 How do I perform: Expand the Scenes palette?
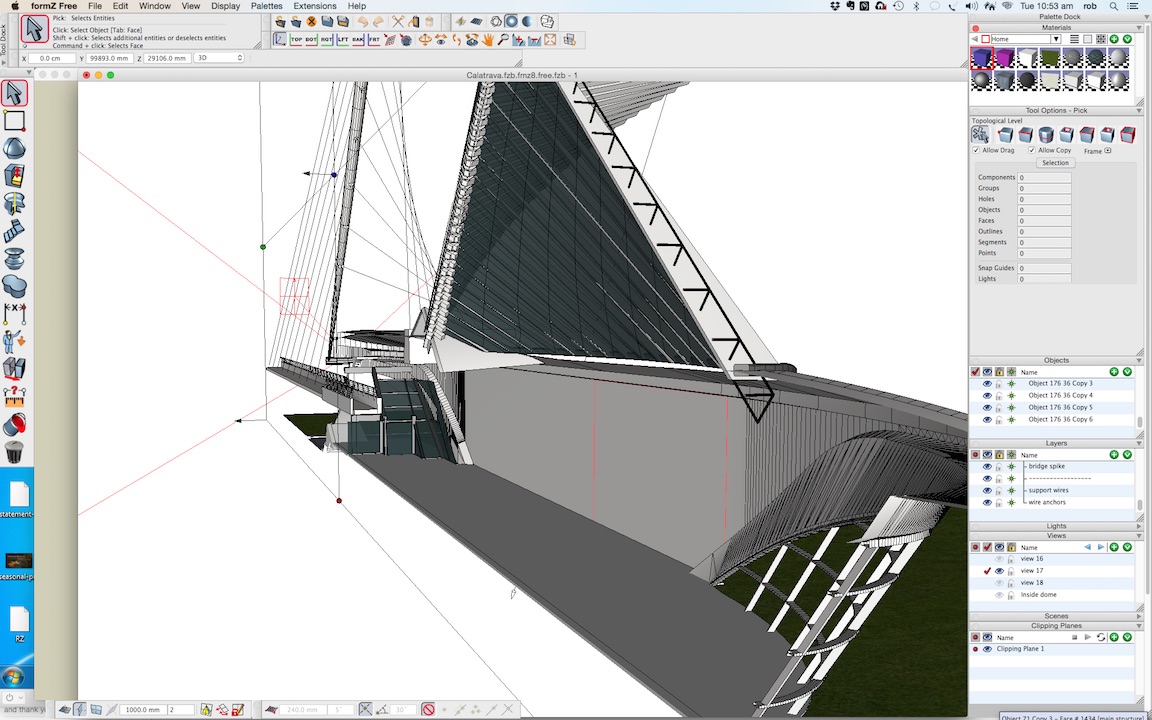pos(1140,616)
